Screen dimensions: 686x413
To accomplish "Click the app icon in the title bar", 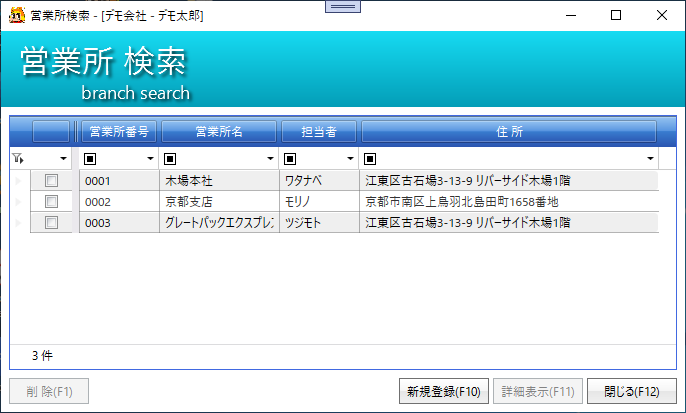I will [17, 15].
